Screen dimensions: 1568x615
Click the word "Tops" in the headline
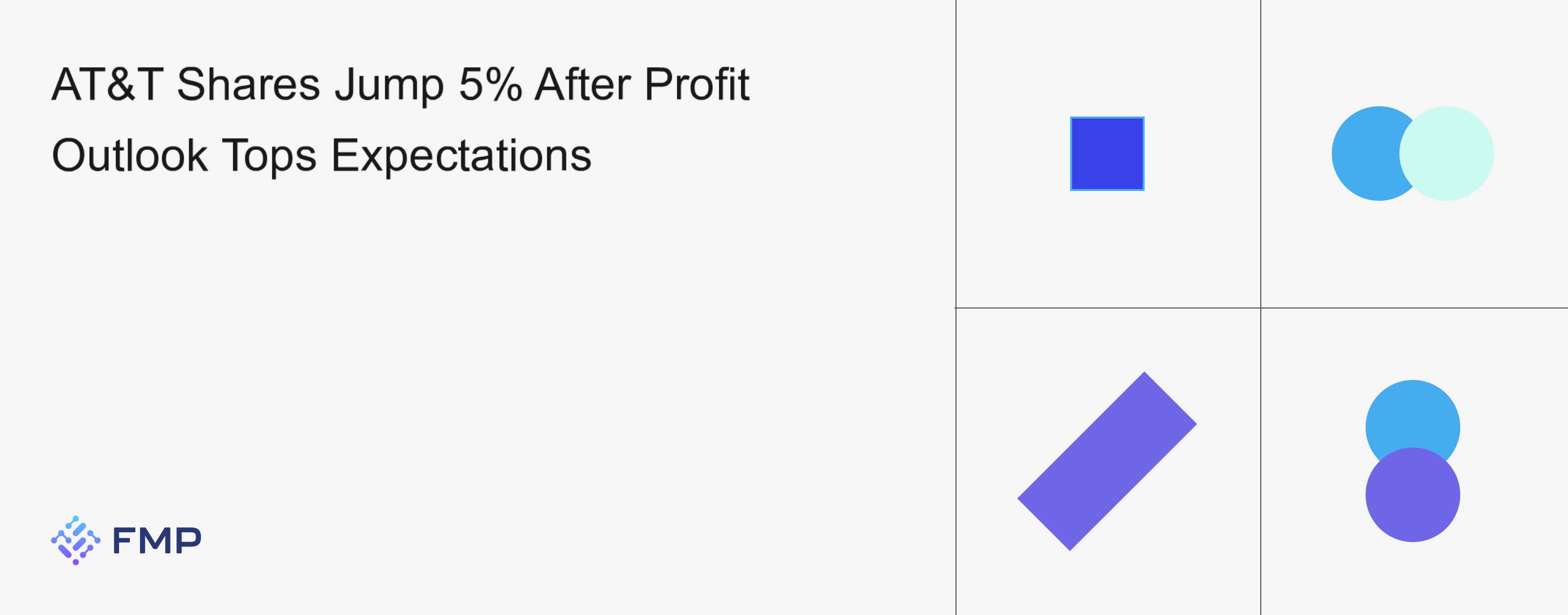point(269,156)
